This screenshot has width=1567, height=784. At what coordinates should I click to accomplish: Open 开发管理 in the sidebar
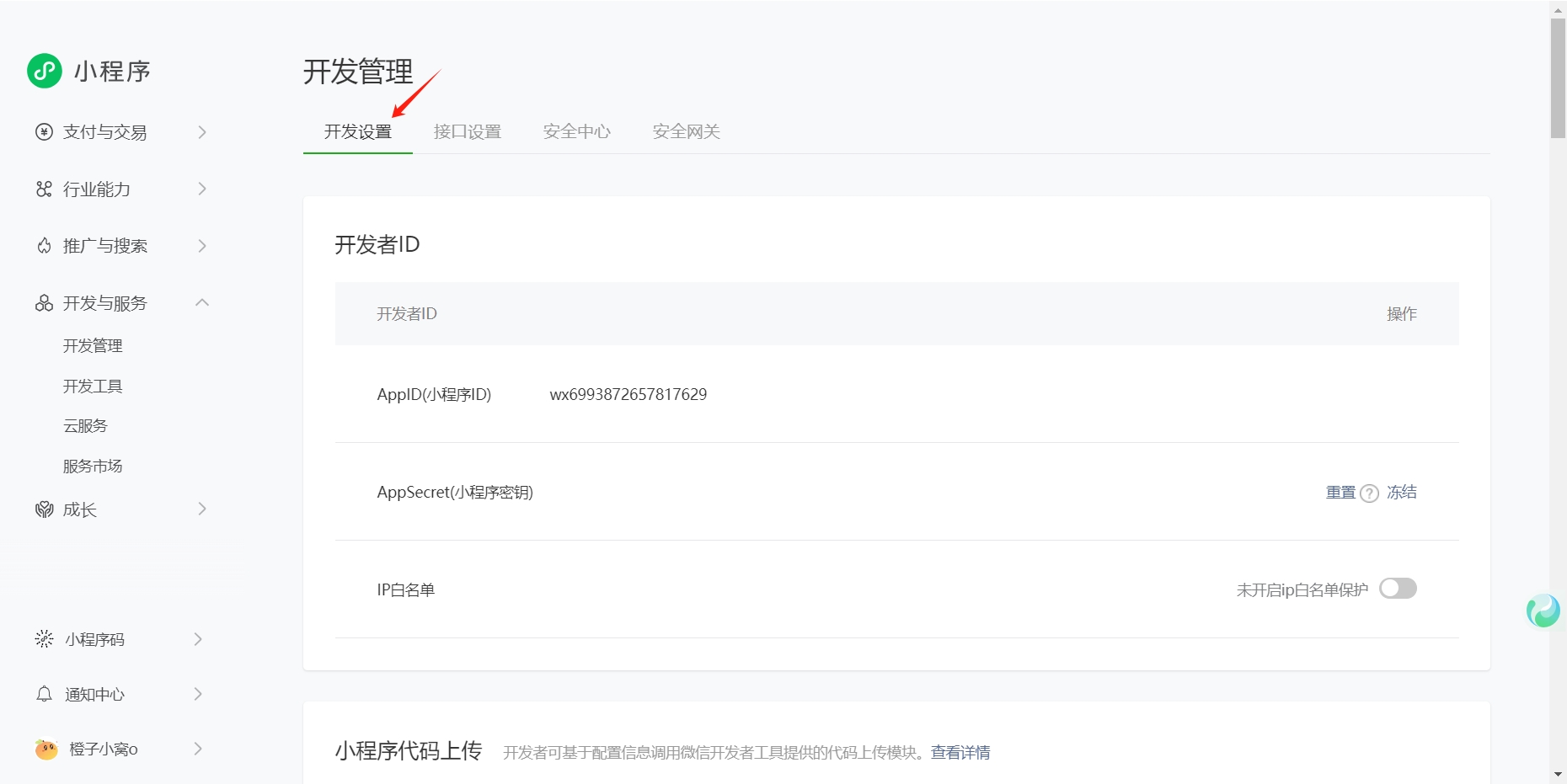click(93, 345)
